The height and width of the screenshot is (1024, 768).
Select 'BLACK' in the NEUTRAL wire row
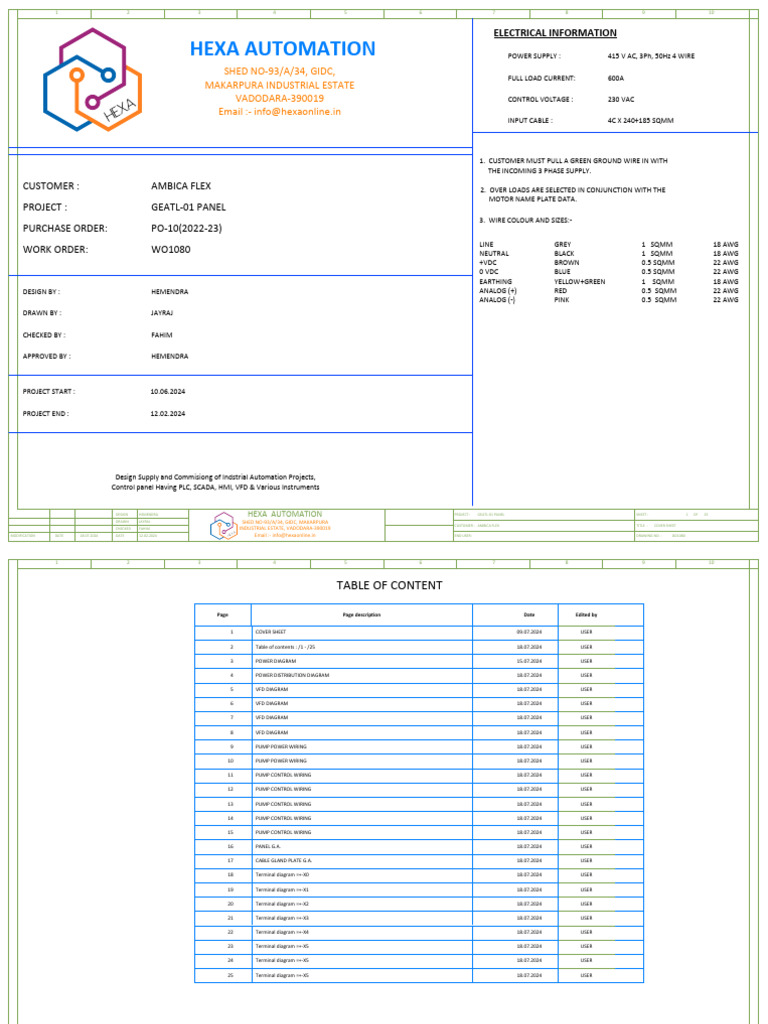pyautogui.click(x=564, y=254)
